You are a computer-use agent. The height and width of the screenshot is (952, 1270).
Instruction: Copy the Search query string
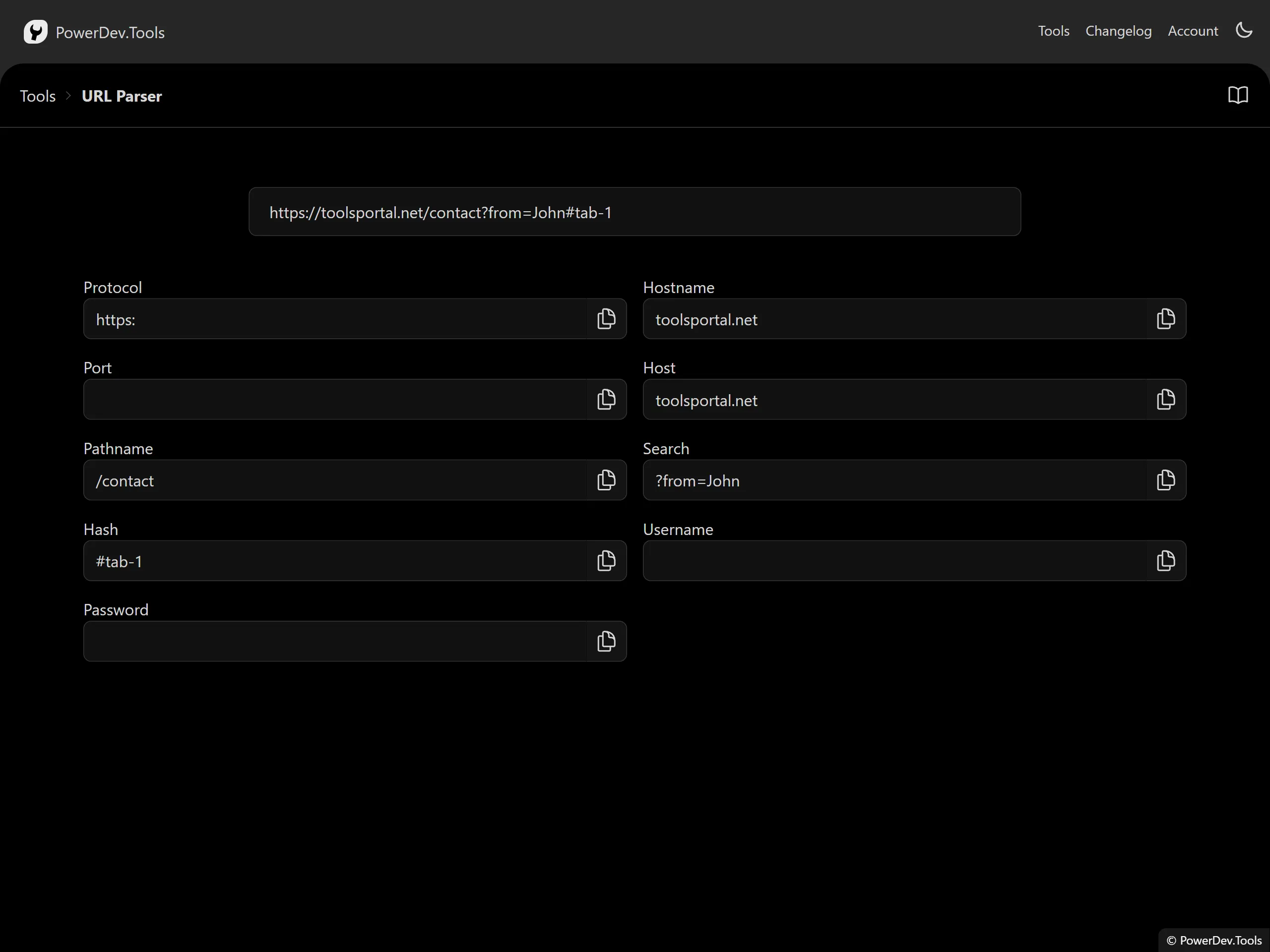click(1165, 480)
